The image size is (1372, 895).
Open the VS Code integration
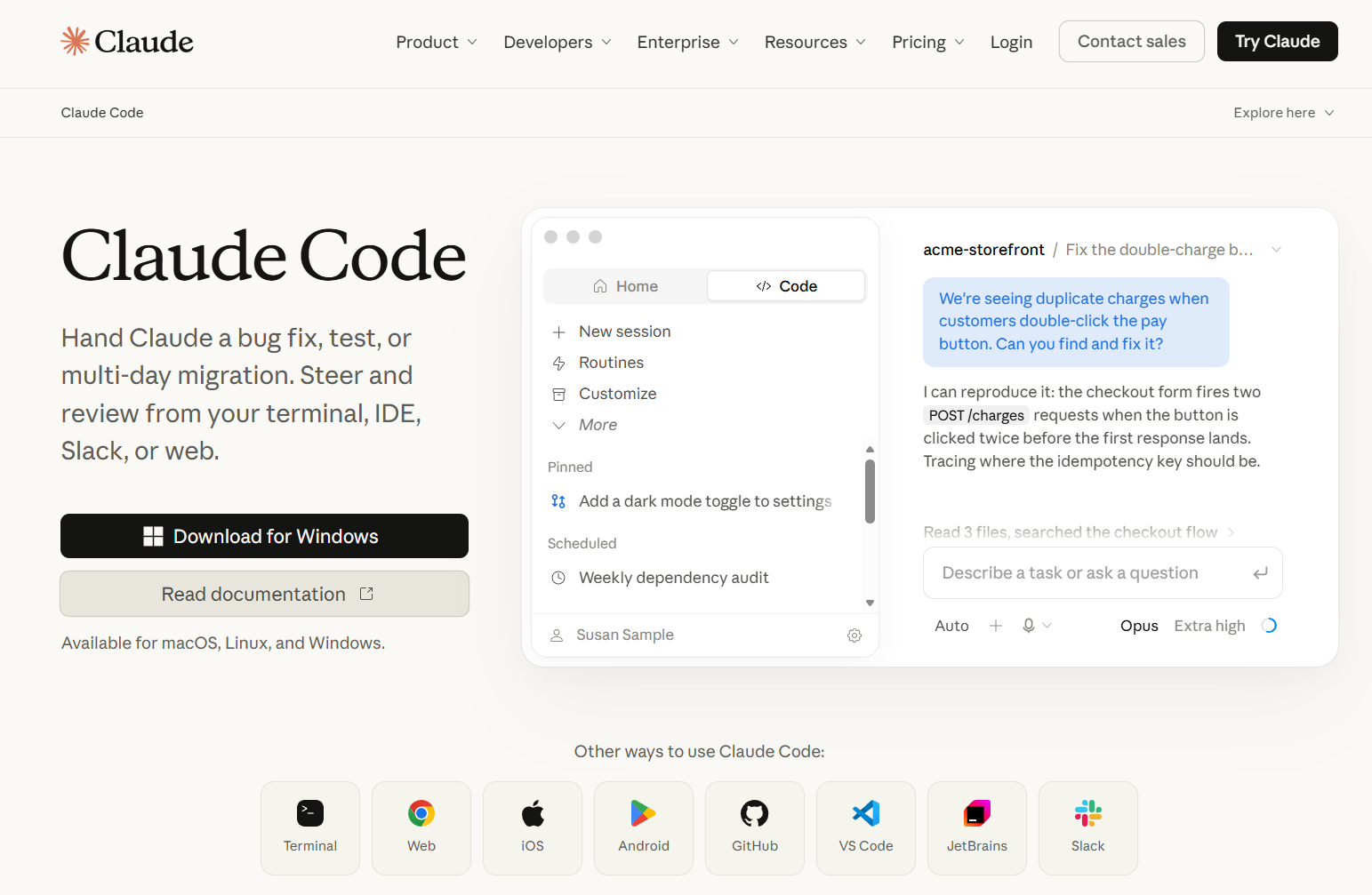(866, 828)
